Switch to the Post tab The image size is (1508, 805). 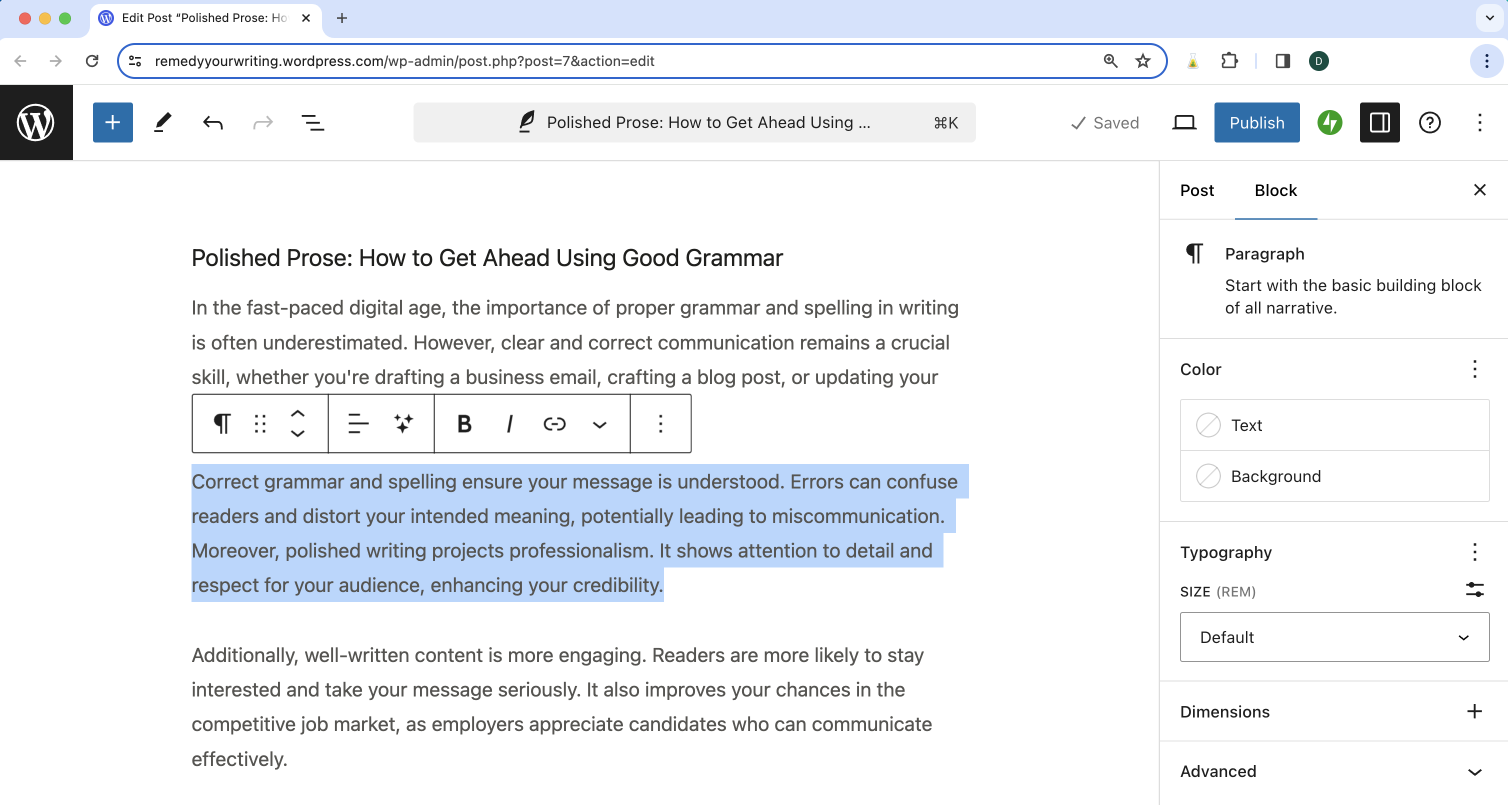[x=1197, y=190]
